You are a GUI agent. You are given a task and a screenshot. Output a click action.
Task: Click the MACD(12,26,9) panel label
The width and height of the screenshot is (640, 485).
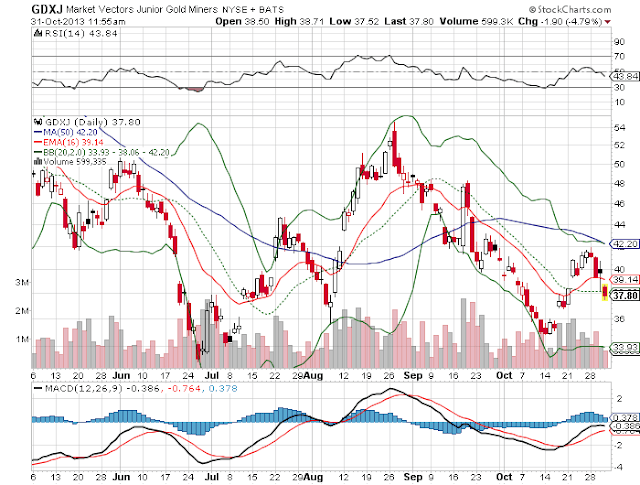[83, 389]
